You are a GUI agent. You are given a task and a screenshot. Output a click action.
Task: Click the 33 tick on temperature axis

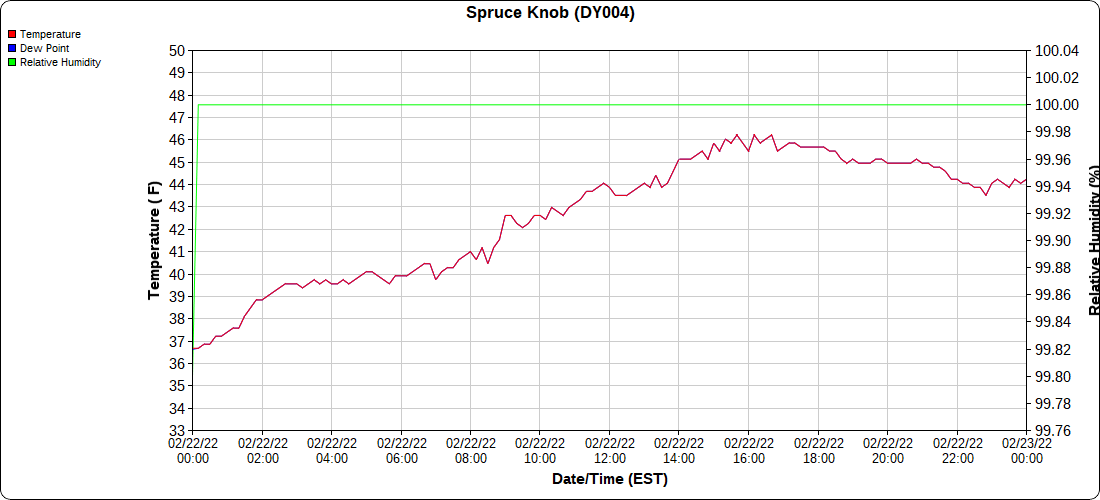pyautogui.click(x=177, y=431)
